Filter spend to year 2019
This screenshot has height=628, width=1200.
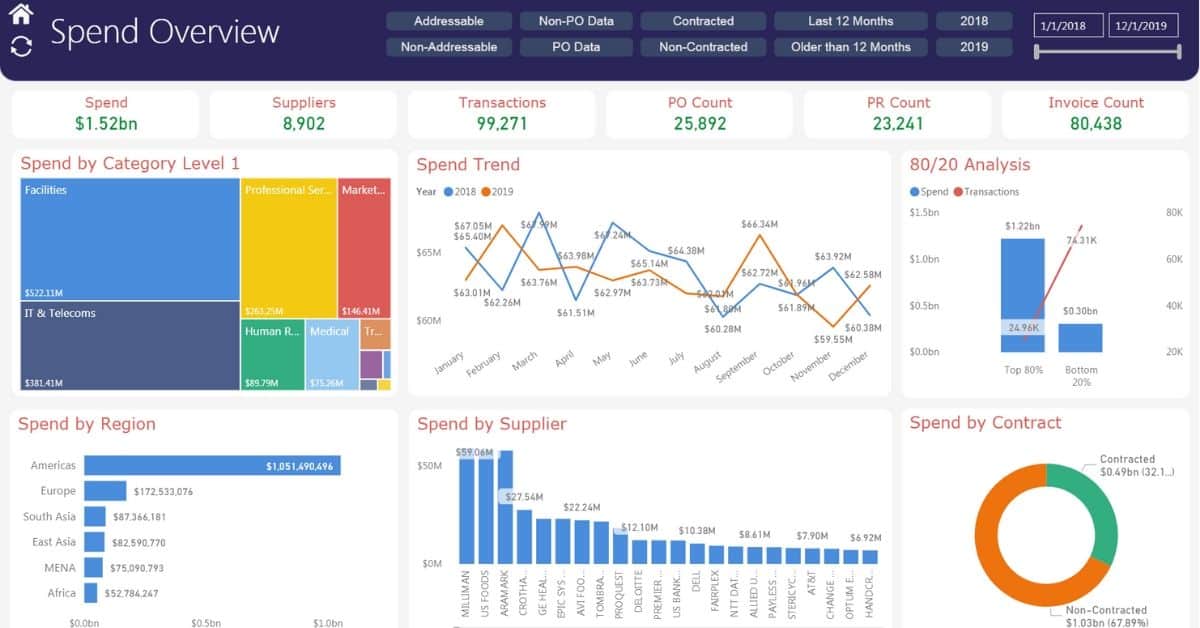coord(974,46)
